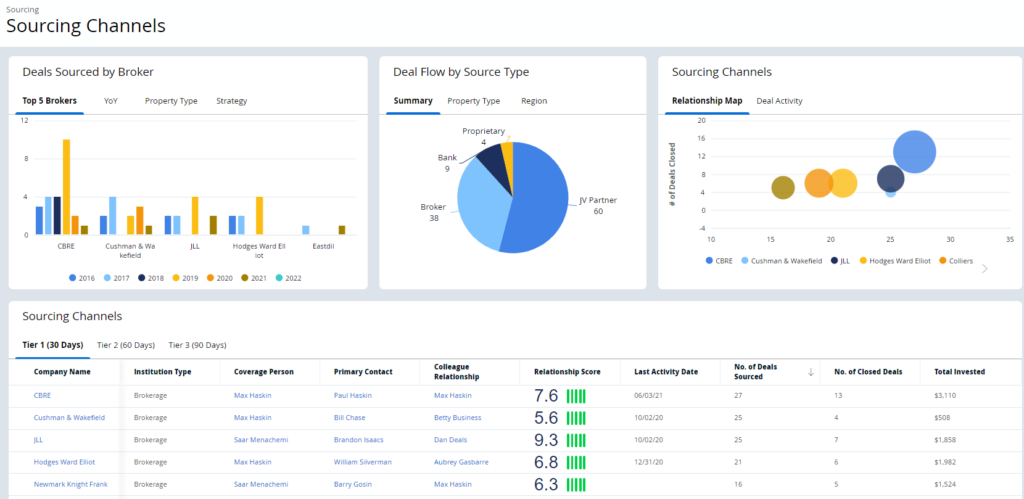Open Property Type tab in Deals Sourced by Broker
Viewport: 1024px width, 499px height.
click(171, 101)
